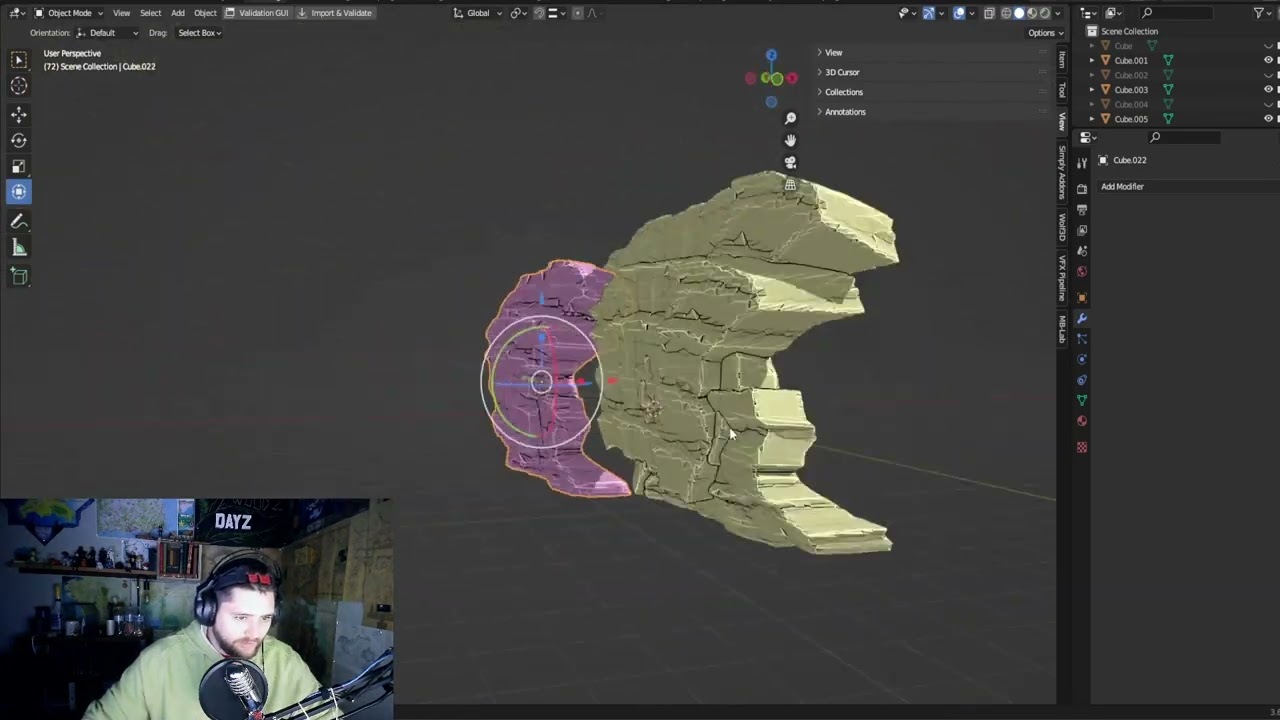
Task: Select the Transform tool
Action: tap(19, 192)
